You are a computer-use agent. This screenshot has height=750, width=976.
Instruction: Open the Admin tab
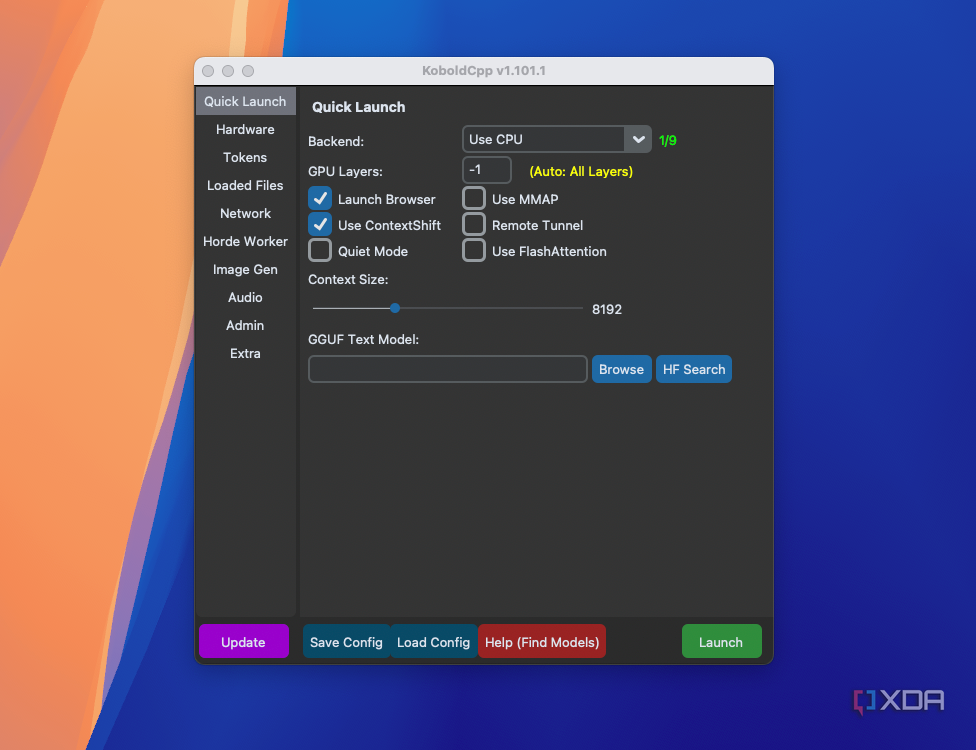245,326
